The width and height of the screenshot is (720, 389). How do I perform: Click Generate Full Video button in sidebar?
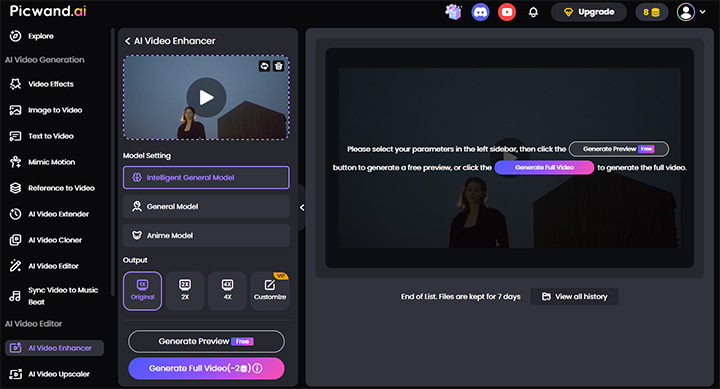[206, 368]
